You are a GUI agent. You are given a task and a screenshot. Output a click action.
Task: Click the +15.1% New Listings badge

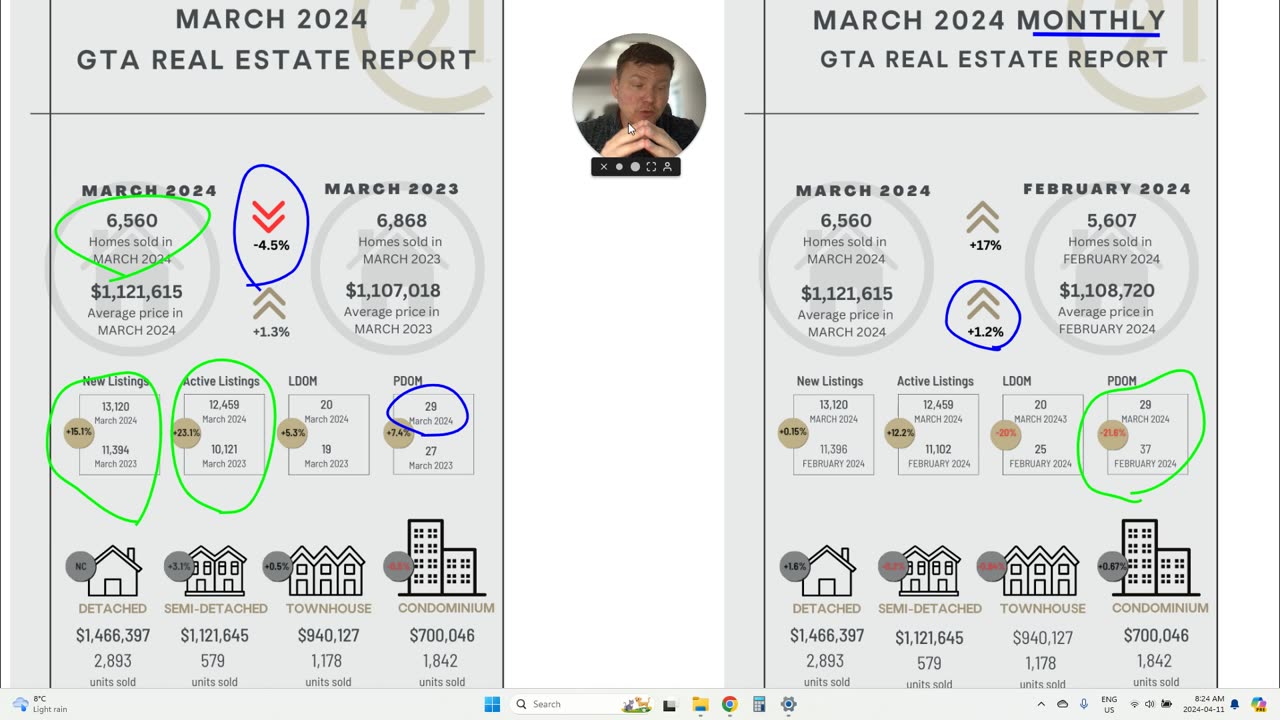[x=79, y=433]
